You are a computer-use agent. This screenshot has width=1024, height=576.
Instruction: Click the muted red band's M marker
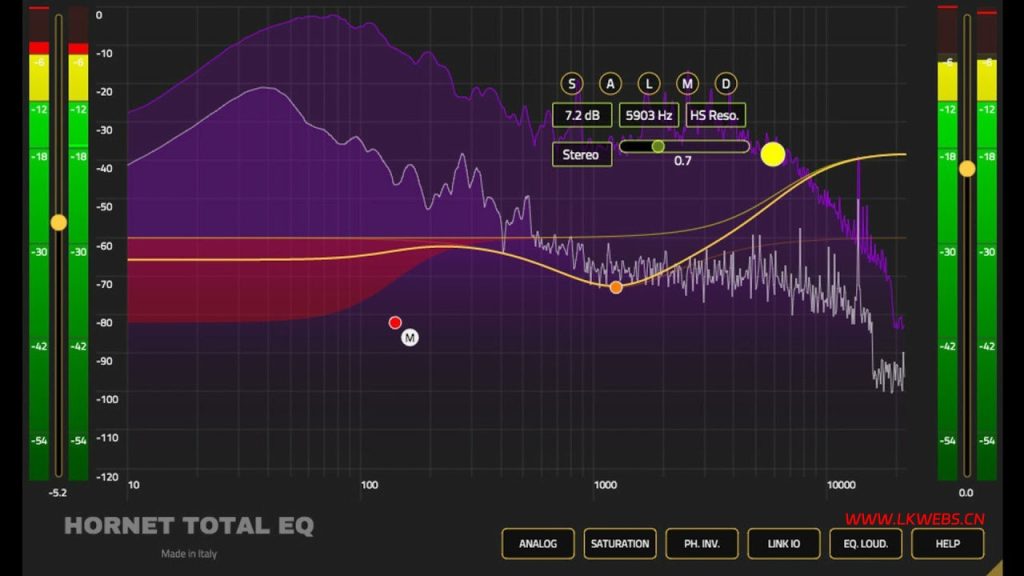tap(409, 338)
